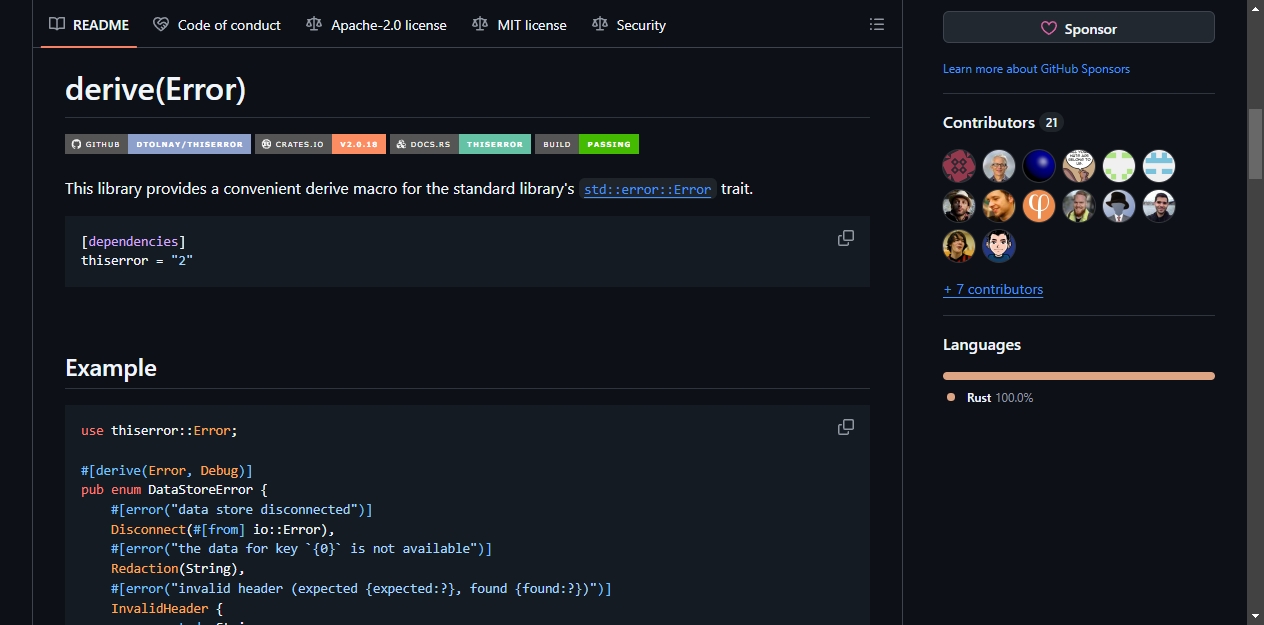Image resolution: width=1264 pixels, height=625 pixels.
Task: Open the Apache-2.0 license tab
Action: tap(377, 25)
